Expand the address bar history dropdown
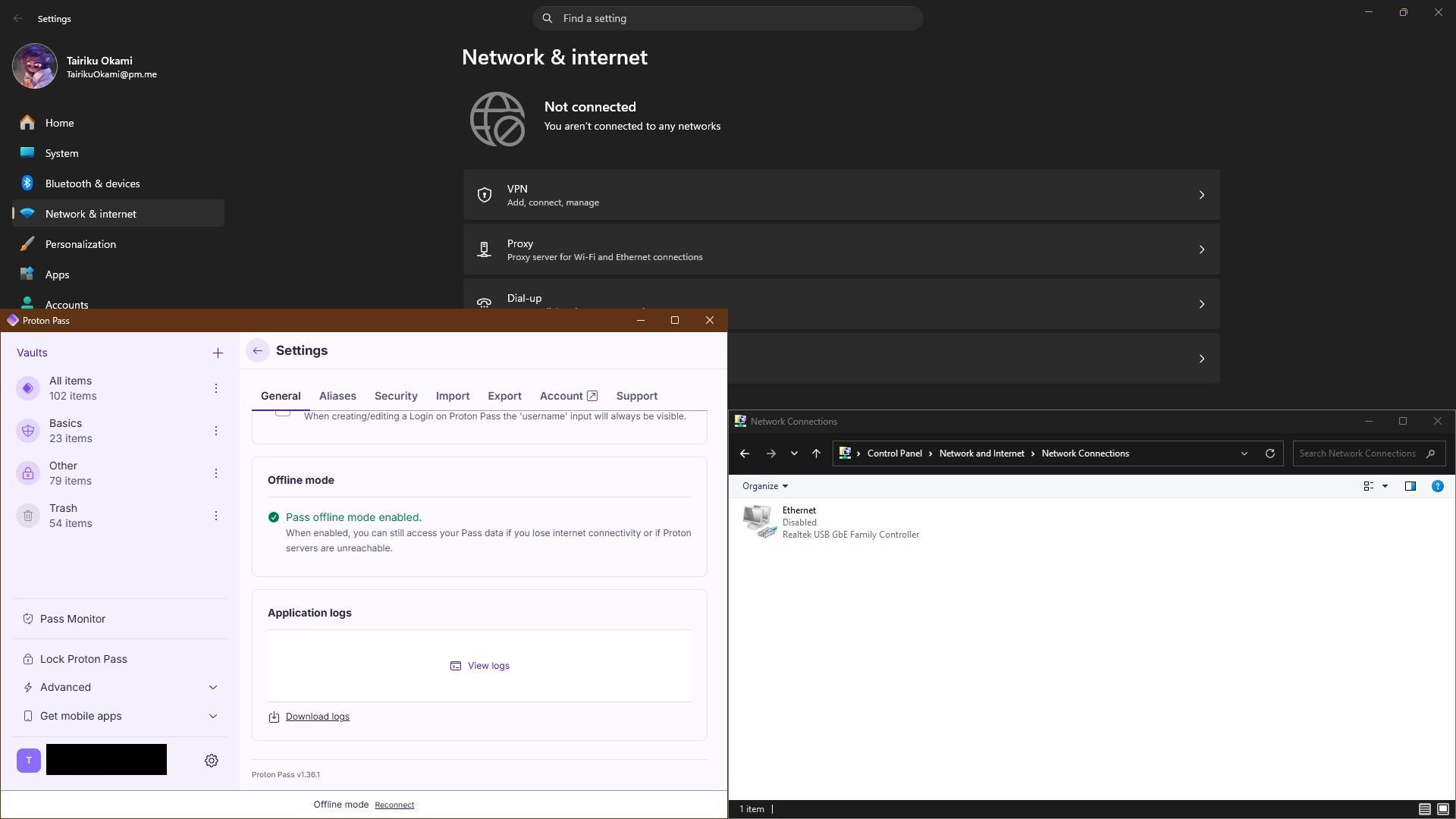1456x819 pixels. [x=1244, y=453]
